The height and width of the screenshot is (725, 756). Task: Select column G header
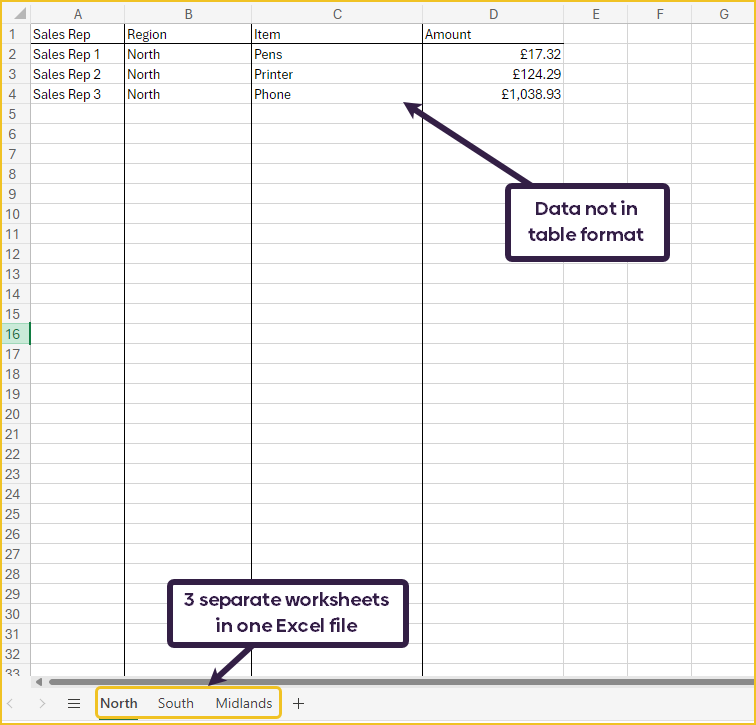pyautogui.click(x=724, y=14)
